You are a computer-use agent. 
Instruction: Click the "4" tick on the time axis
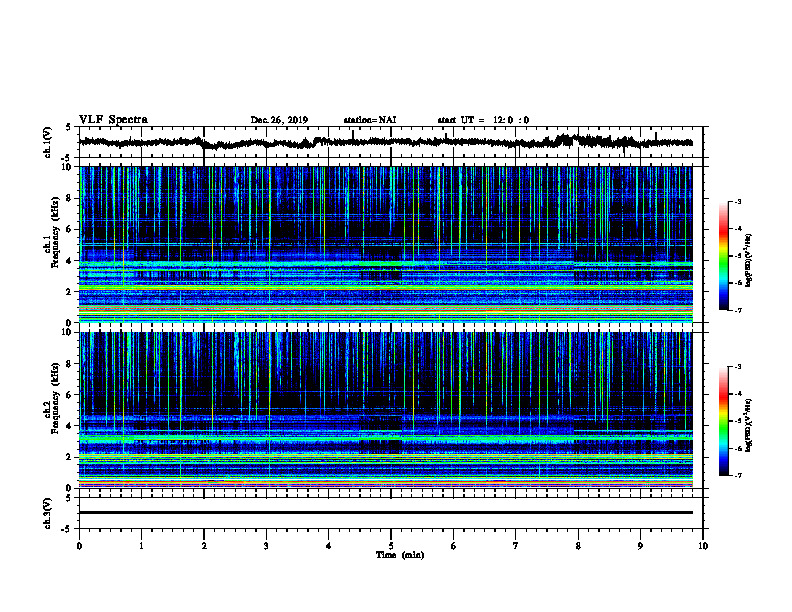pyautogui.click(x=329, y=546)
